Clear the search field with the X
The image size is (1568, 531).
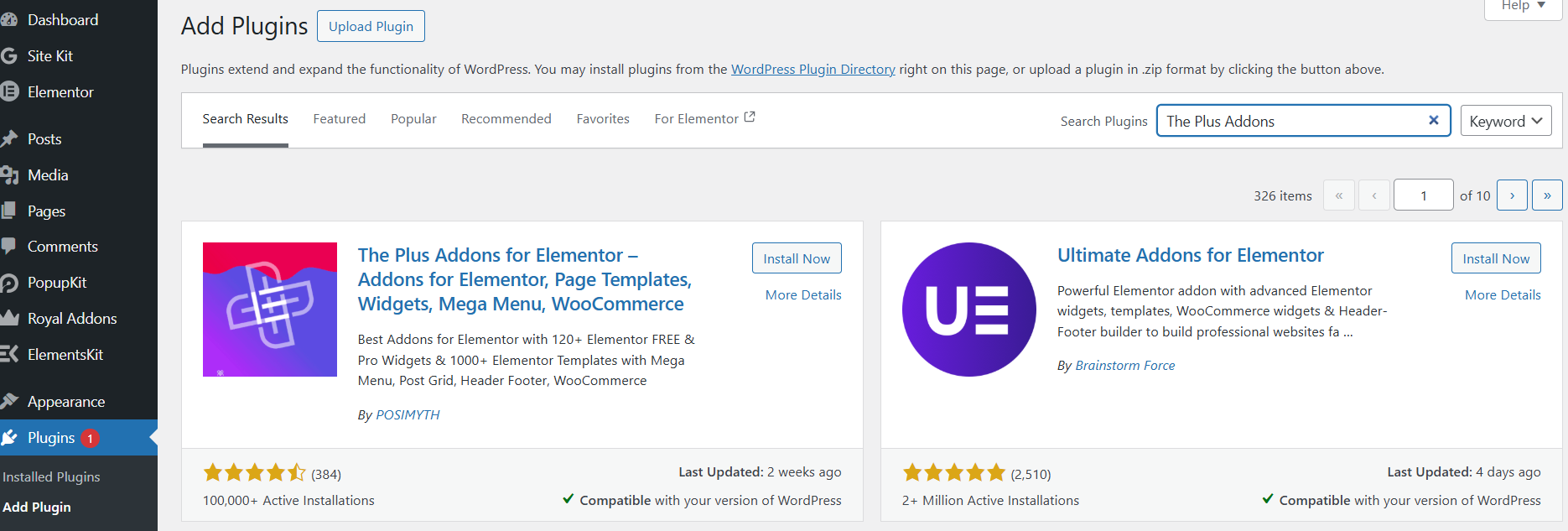pos(1433,120)
